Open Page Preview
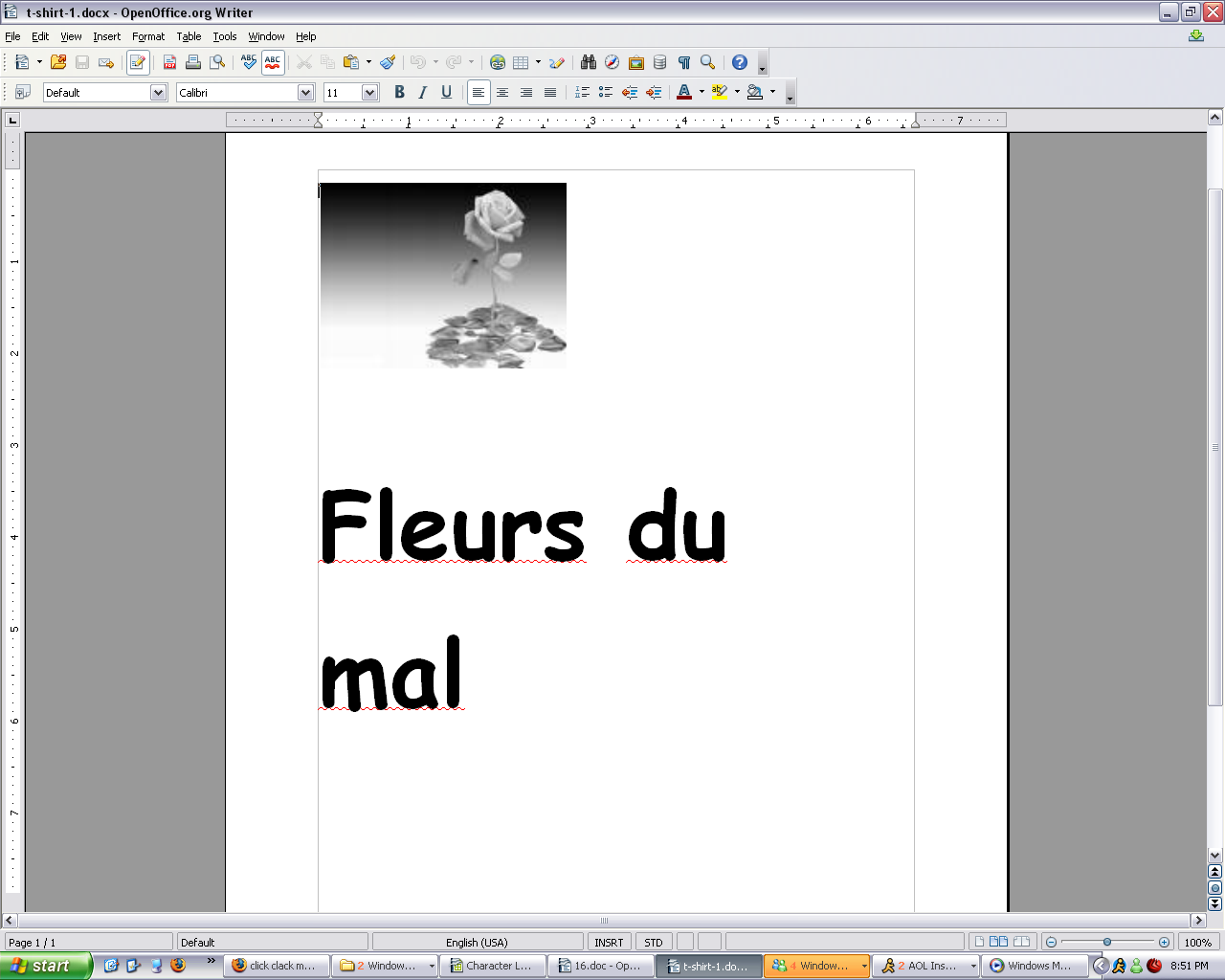The image size is (1225, 980). pos(217,62)
